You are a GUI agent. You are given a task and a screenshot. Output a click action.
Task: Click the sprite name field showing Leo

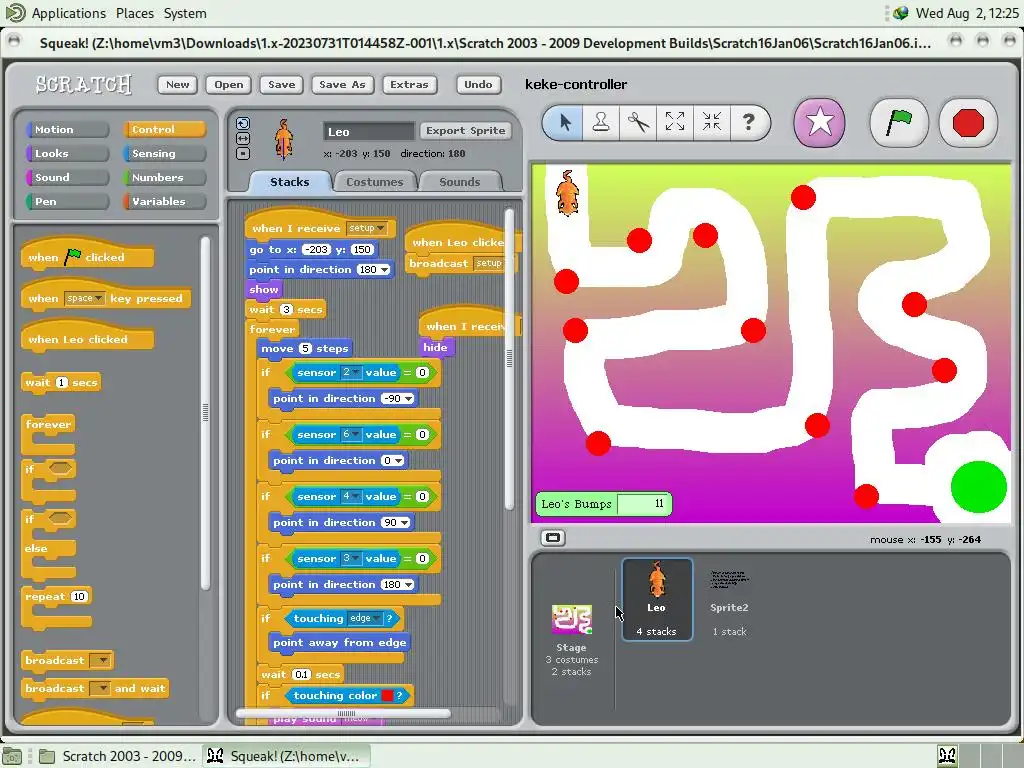368,131
